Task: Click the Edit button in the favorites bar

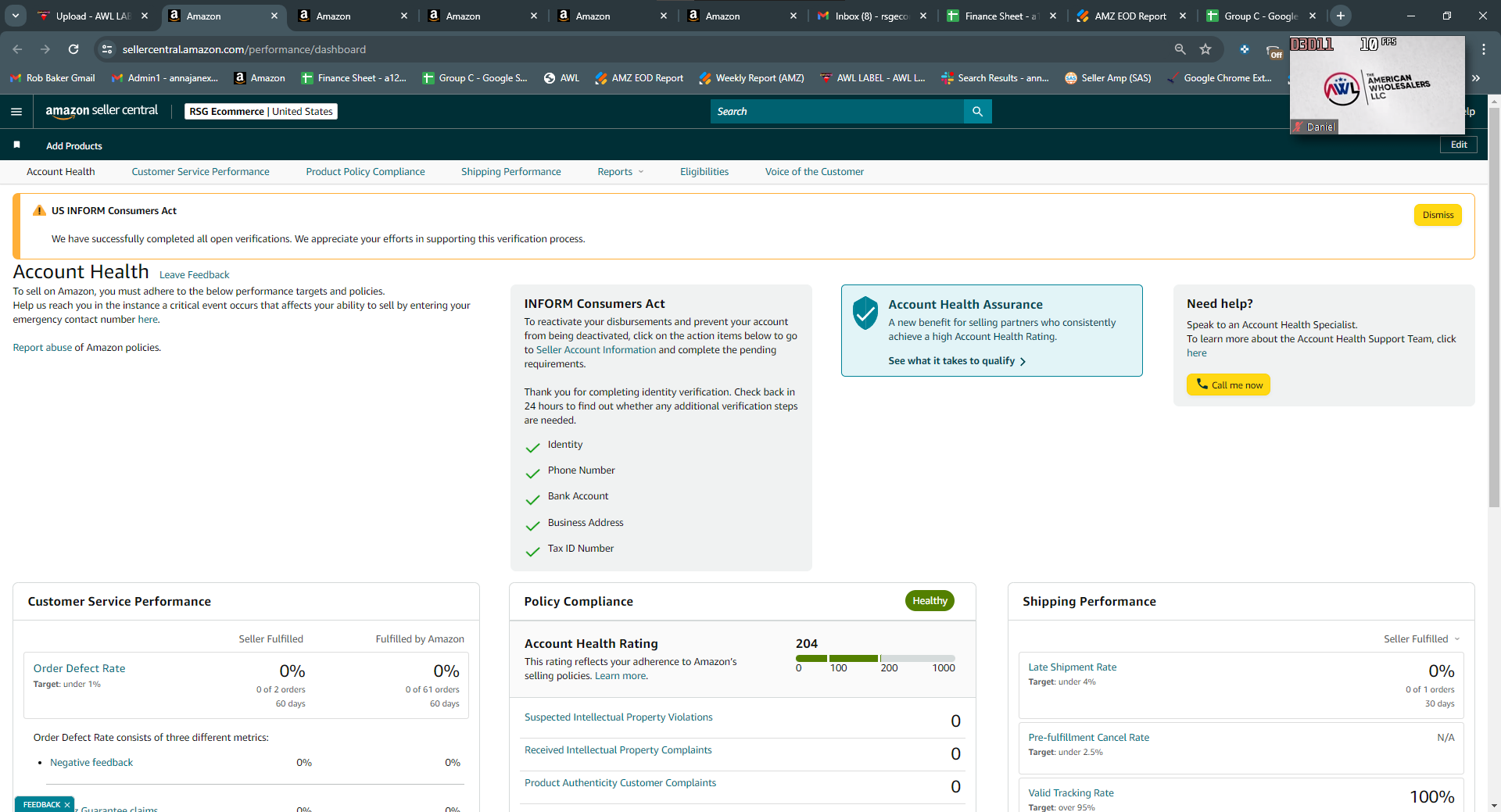Action: [x=1459, y=145]
